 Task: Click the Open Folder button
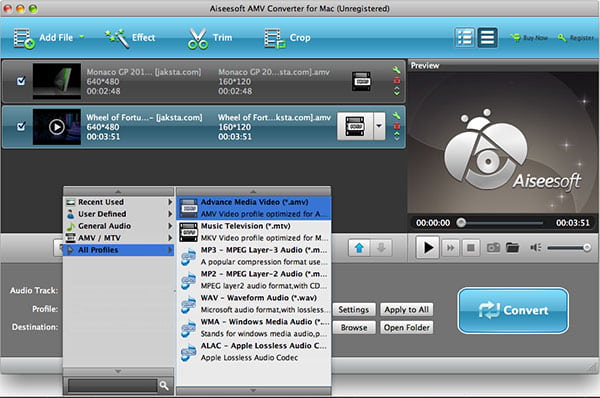point(406,328)
